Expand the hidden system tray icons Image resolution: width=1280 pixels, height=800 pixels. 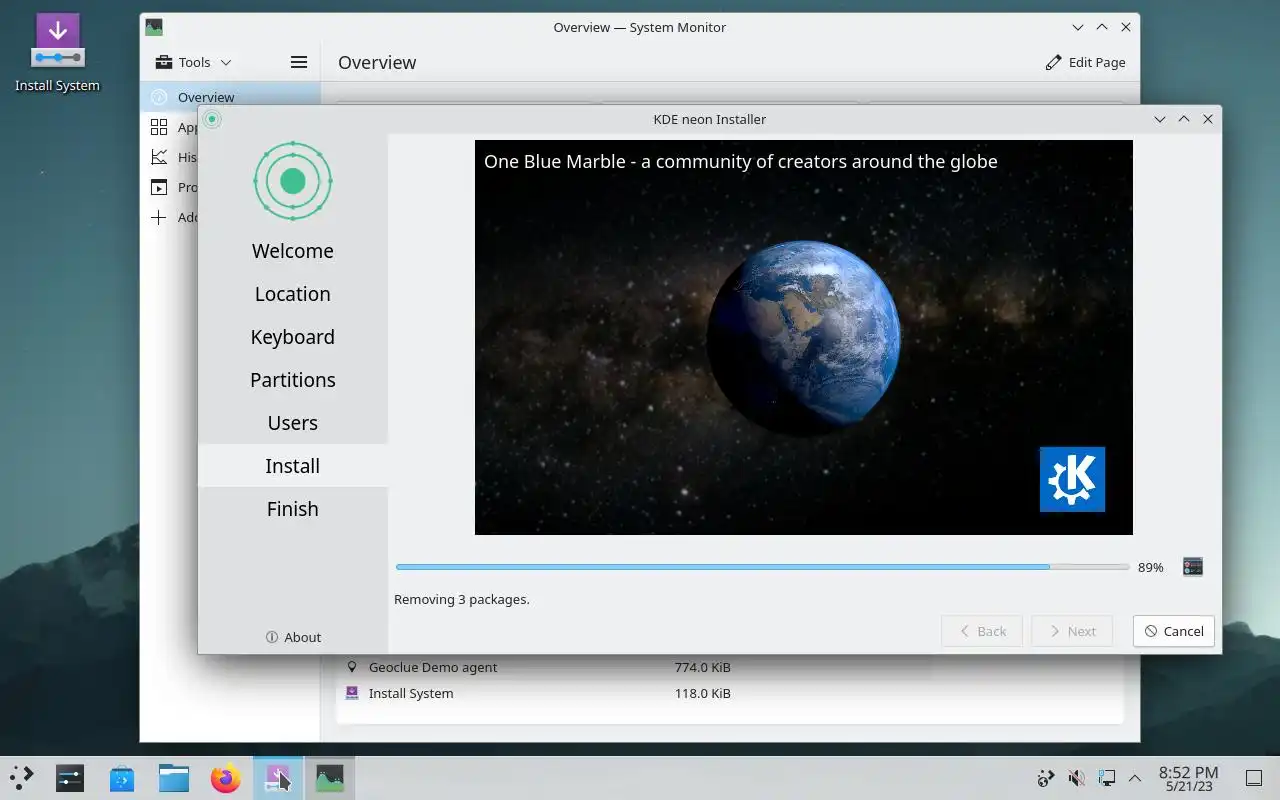(1135, 778)
